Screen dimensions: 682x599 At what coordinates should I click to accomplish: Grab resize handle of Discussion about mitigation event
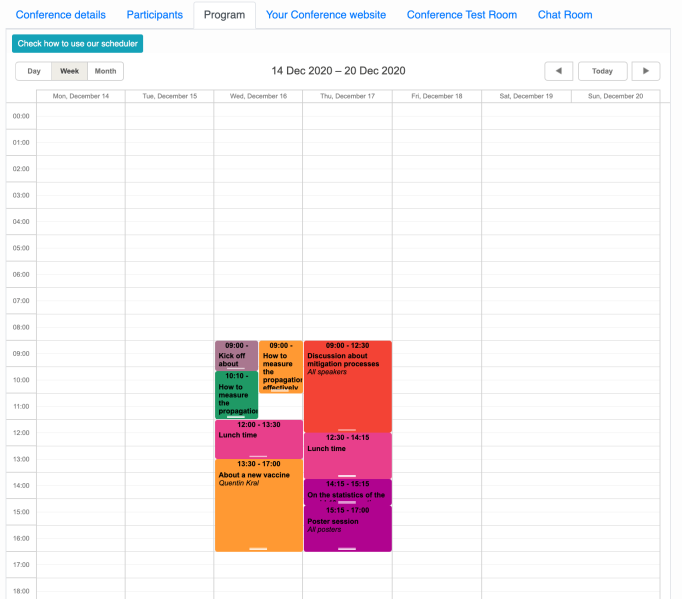pyautogui.click(x=347, y=430)
